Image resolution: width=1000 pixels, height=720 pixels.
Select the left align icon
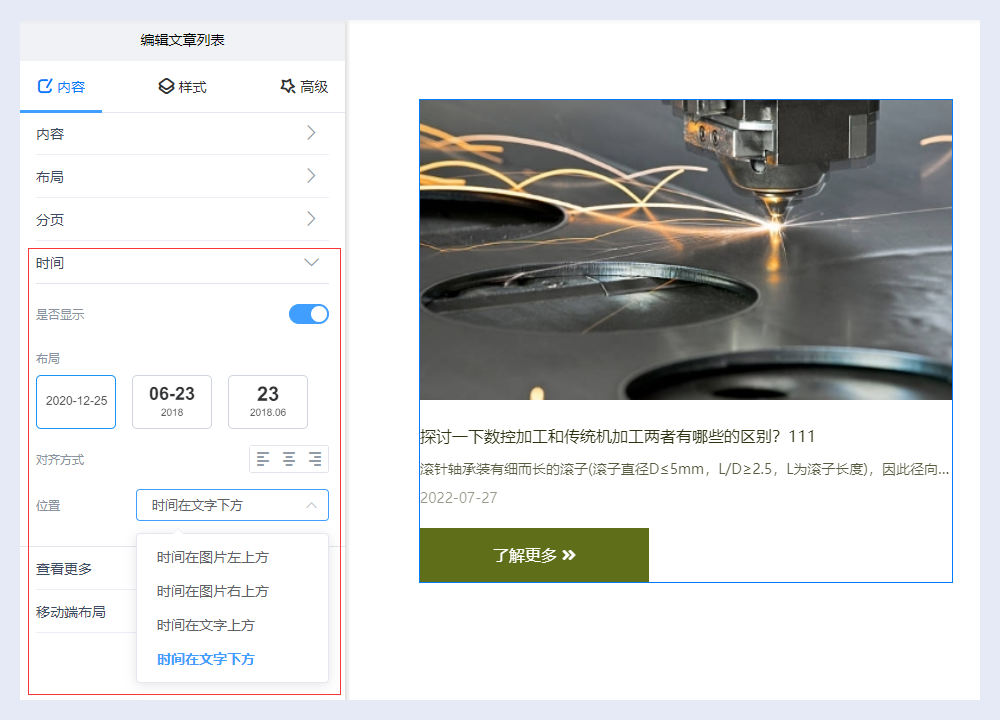263,459
